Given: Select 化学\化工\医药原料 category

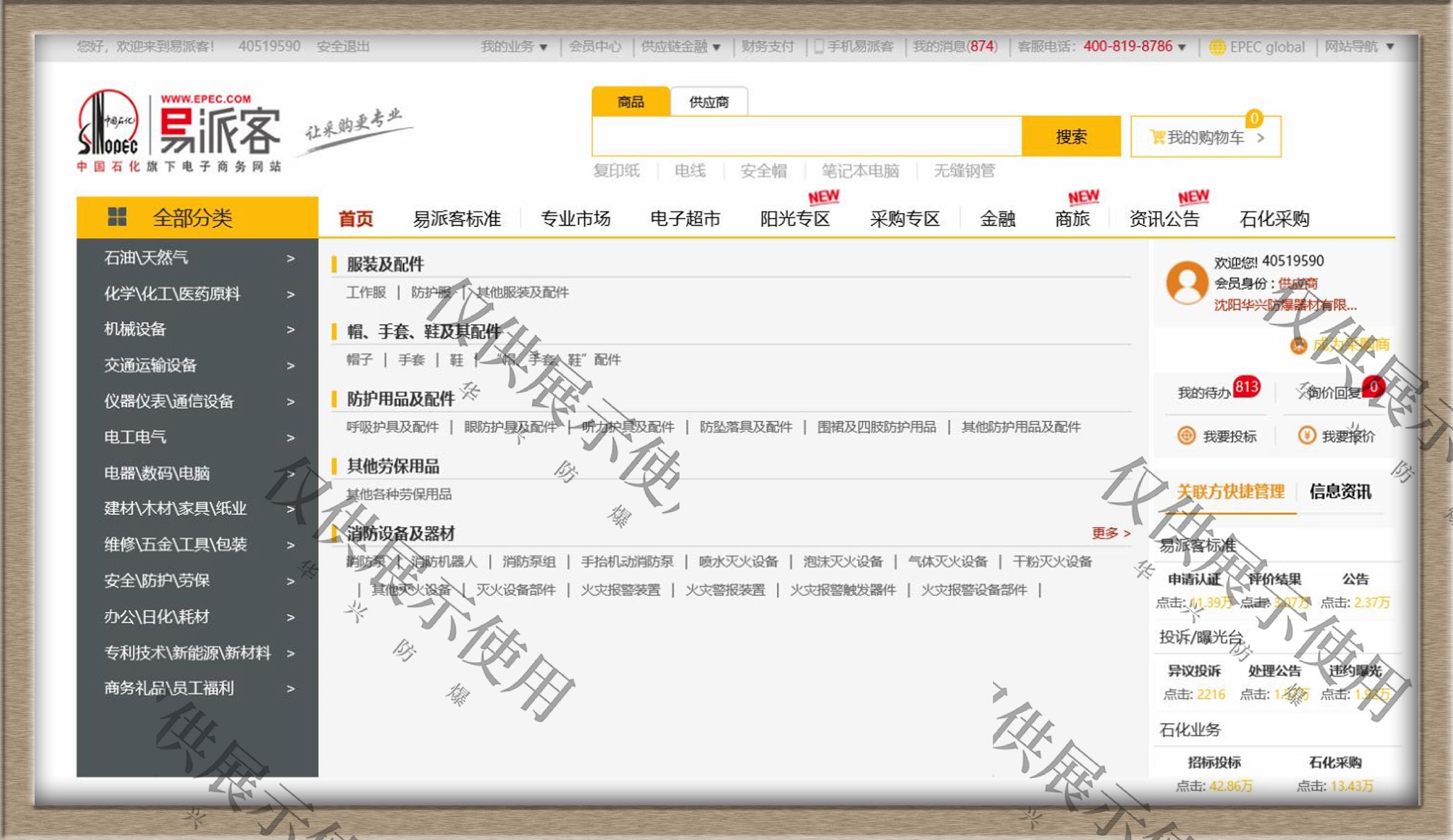Looking at the screenshot, I should [172, 294].
